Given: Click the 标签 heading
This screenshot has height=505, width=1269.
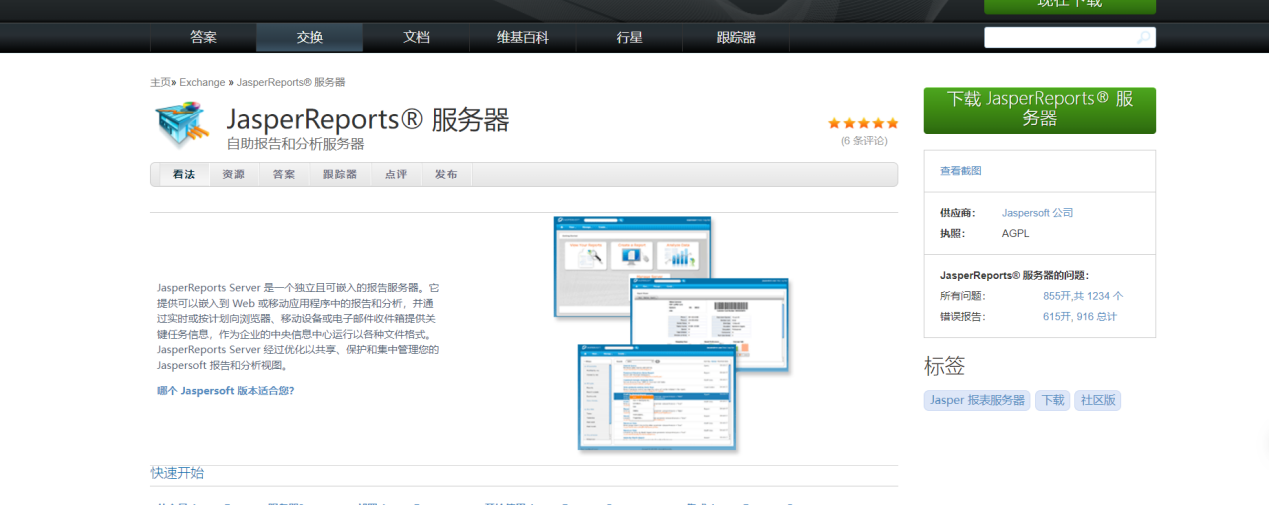Looking at the screenshot, I should coord(945,366).
